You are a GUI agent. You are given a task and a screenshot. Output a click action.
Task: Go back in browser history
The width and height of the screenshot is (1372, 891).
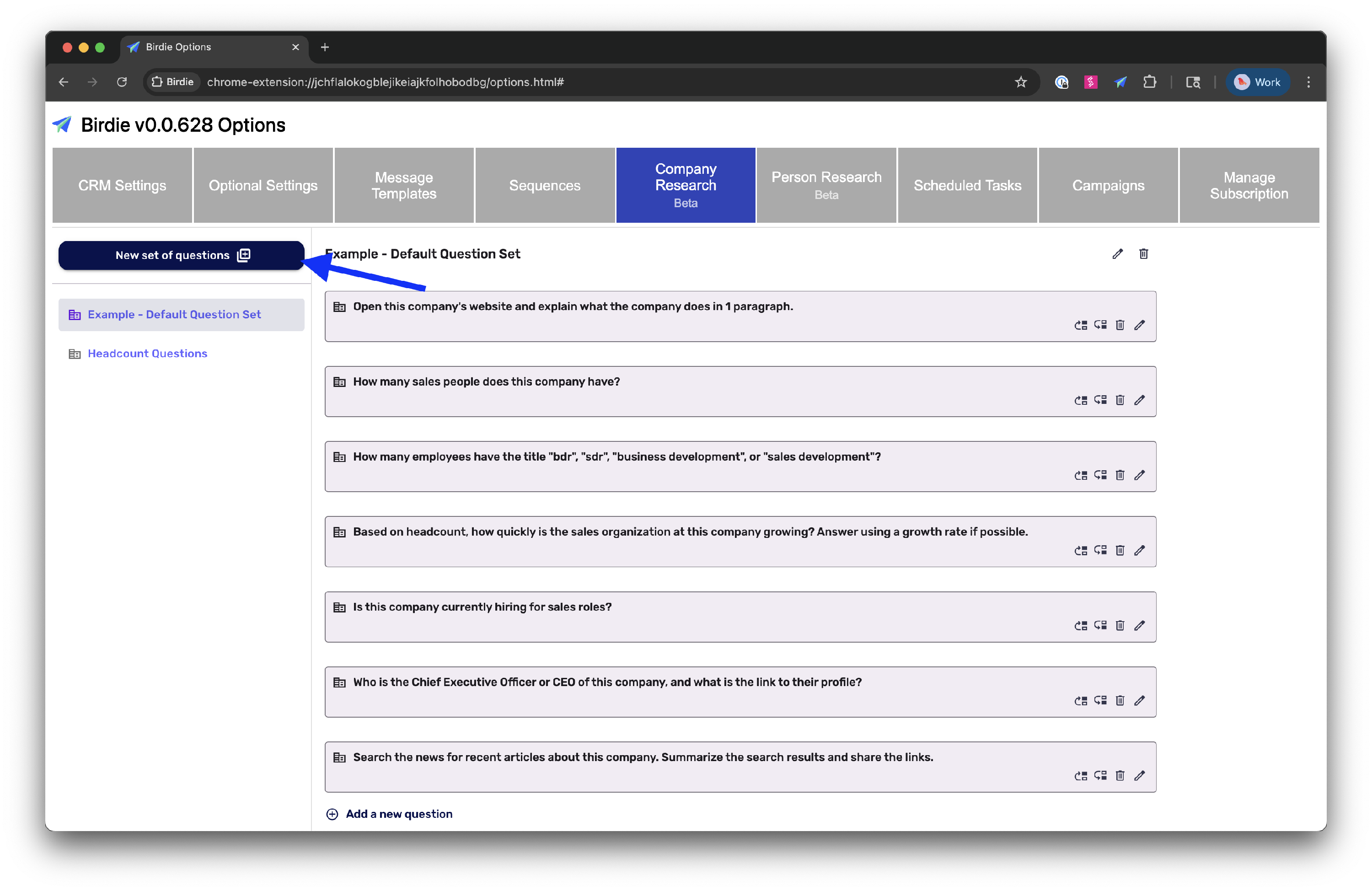pyautogui.click(x=64, y=82)
